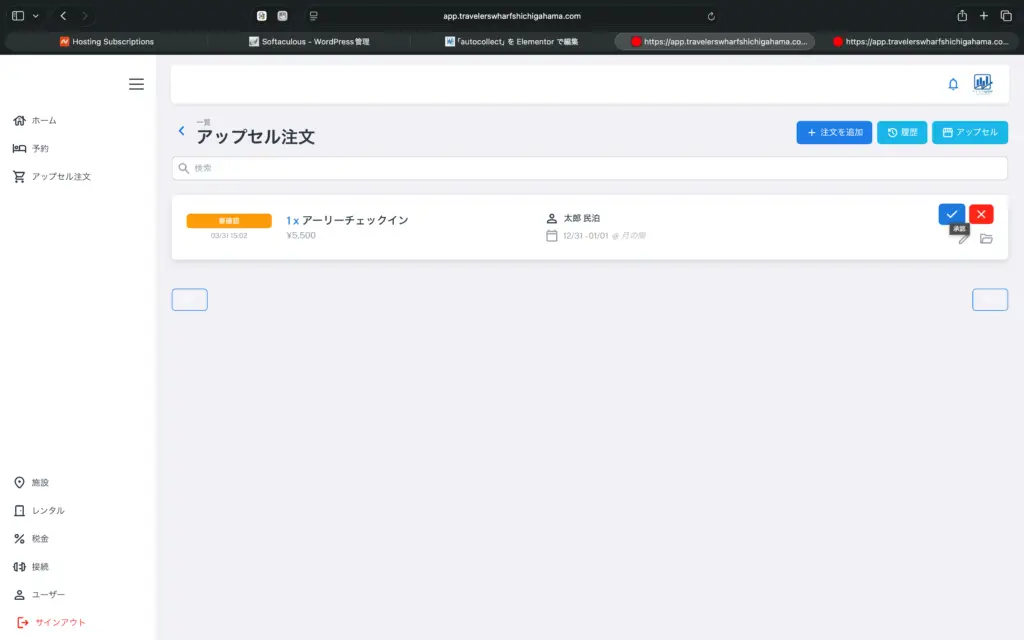Screen dimensions: 1024x640
Task: Reload the page in Safari's address bar
Action: coord(711,16)
